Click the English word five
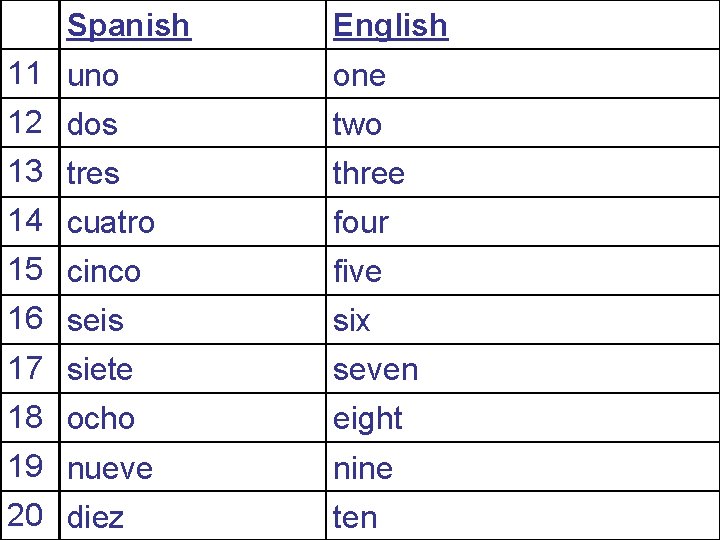720x540 pixels. point(357,271)
